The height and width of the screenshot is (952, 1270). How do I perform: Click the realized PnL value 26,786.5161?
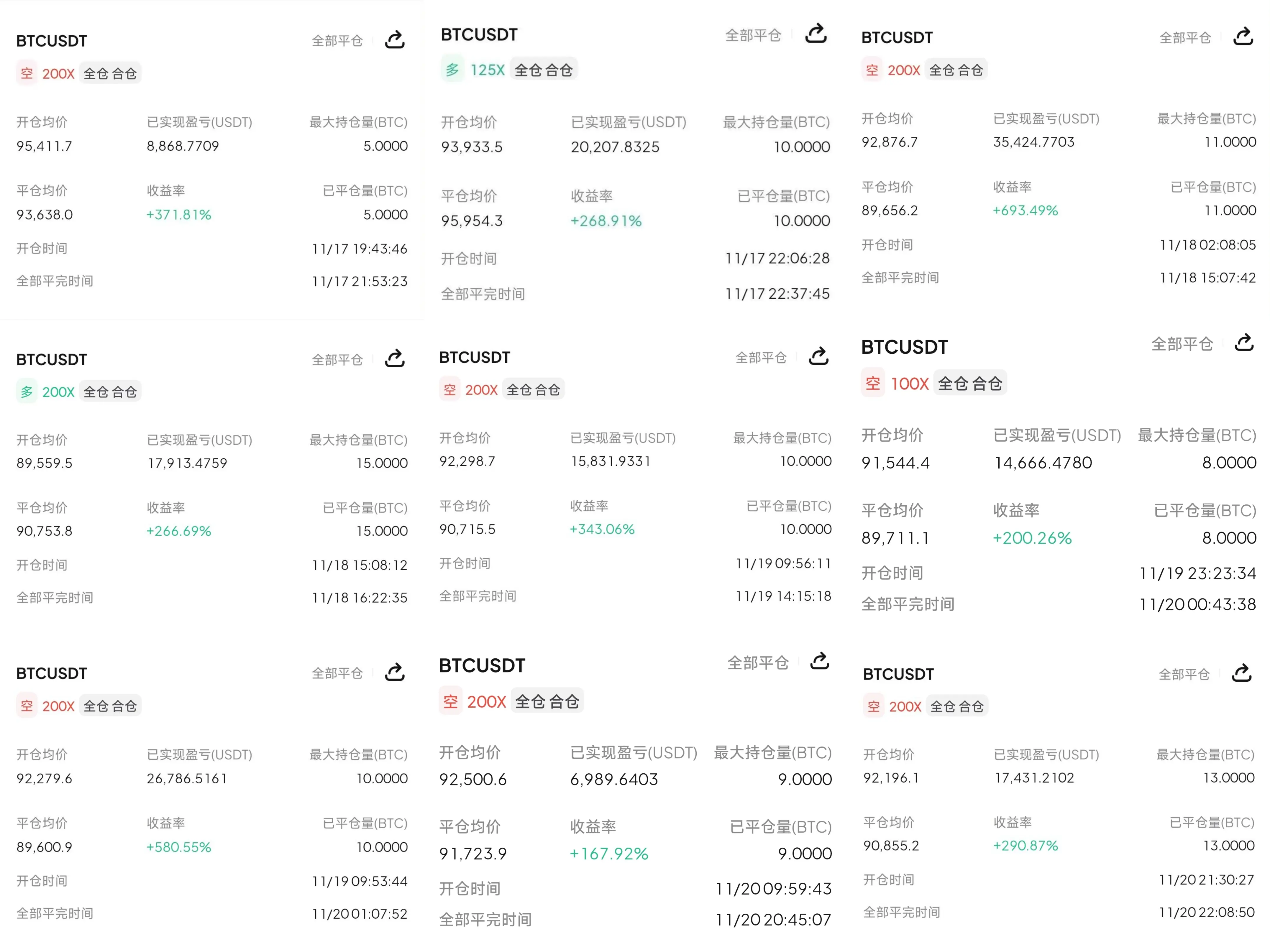point(187,779)
